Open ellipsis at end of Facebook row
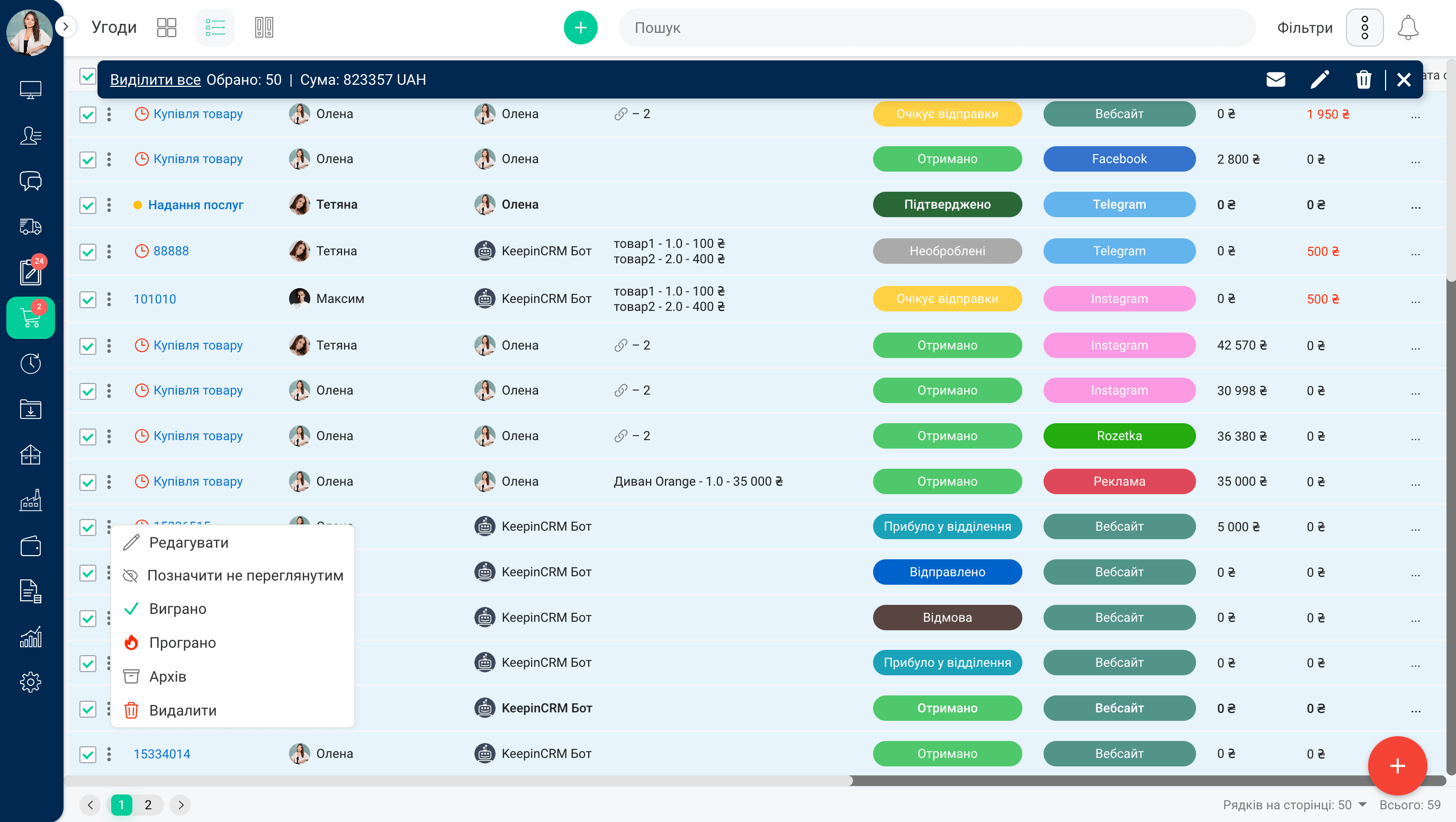This screenshot has width=1456, height=822. tap(1415, 161)
